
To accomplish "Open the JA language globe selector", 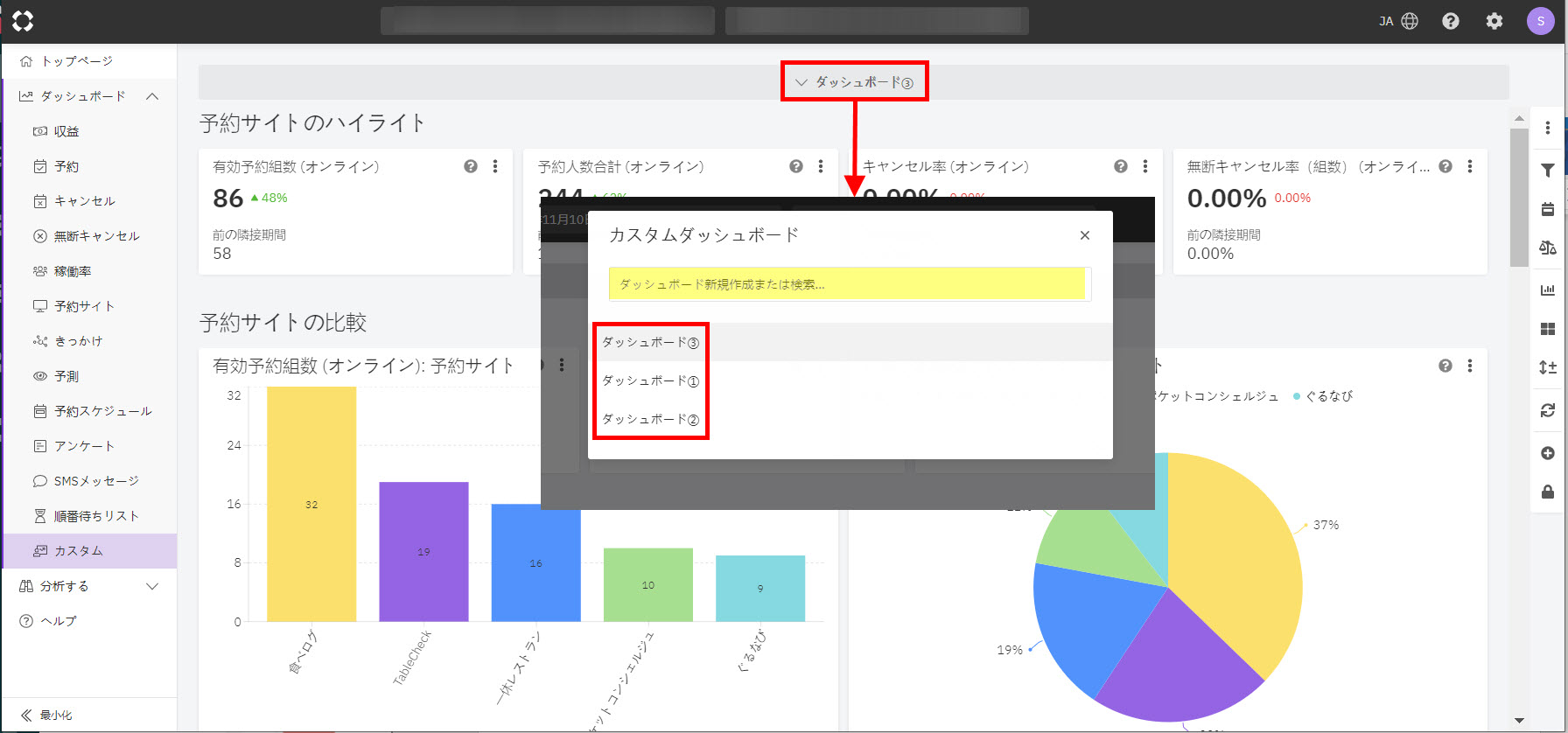I will [1398, 21].
